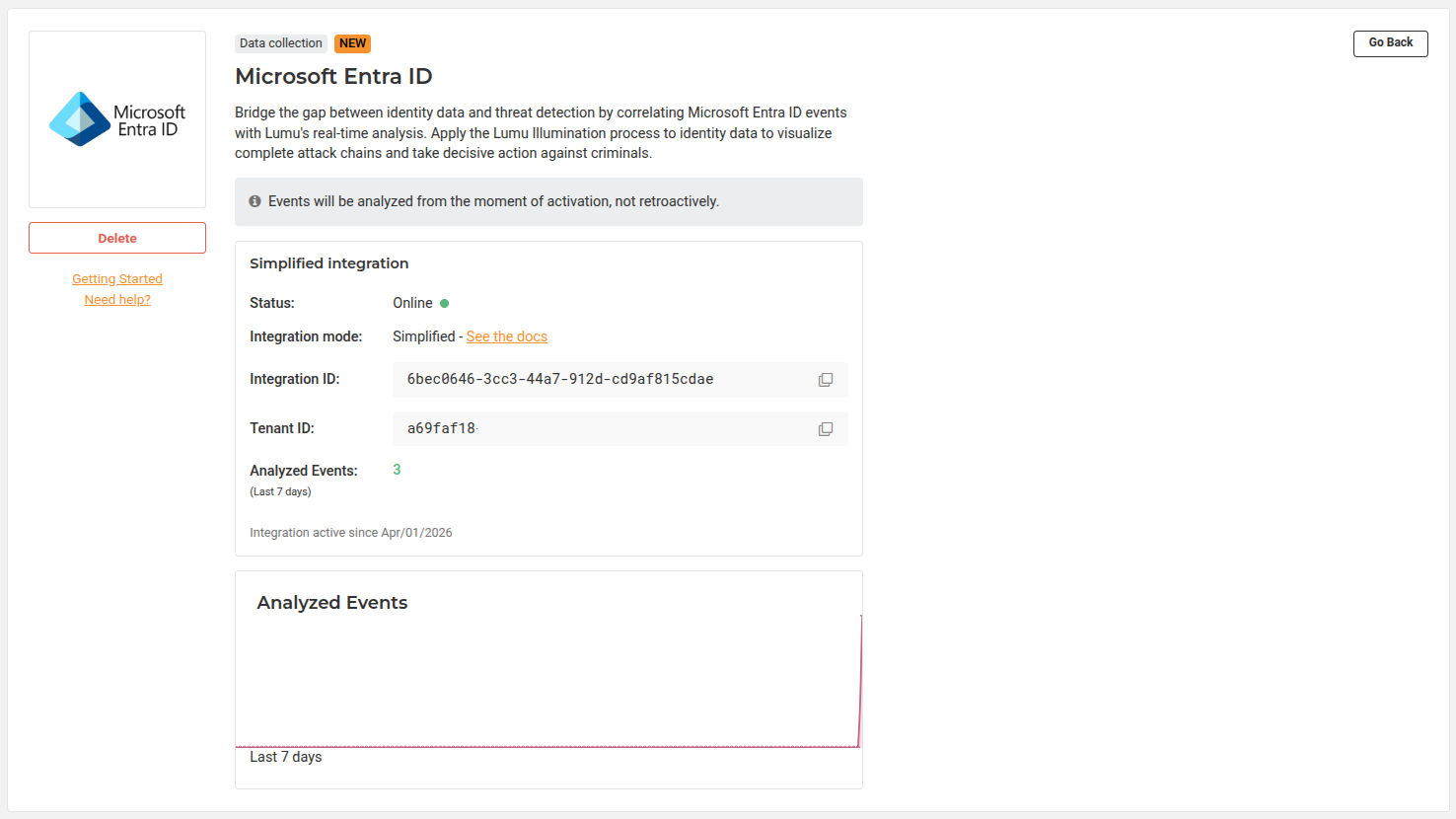Click the orange NEW badge
This screenshot has height=819, width=1456.
coord(352,43)
